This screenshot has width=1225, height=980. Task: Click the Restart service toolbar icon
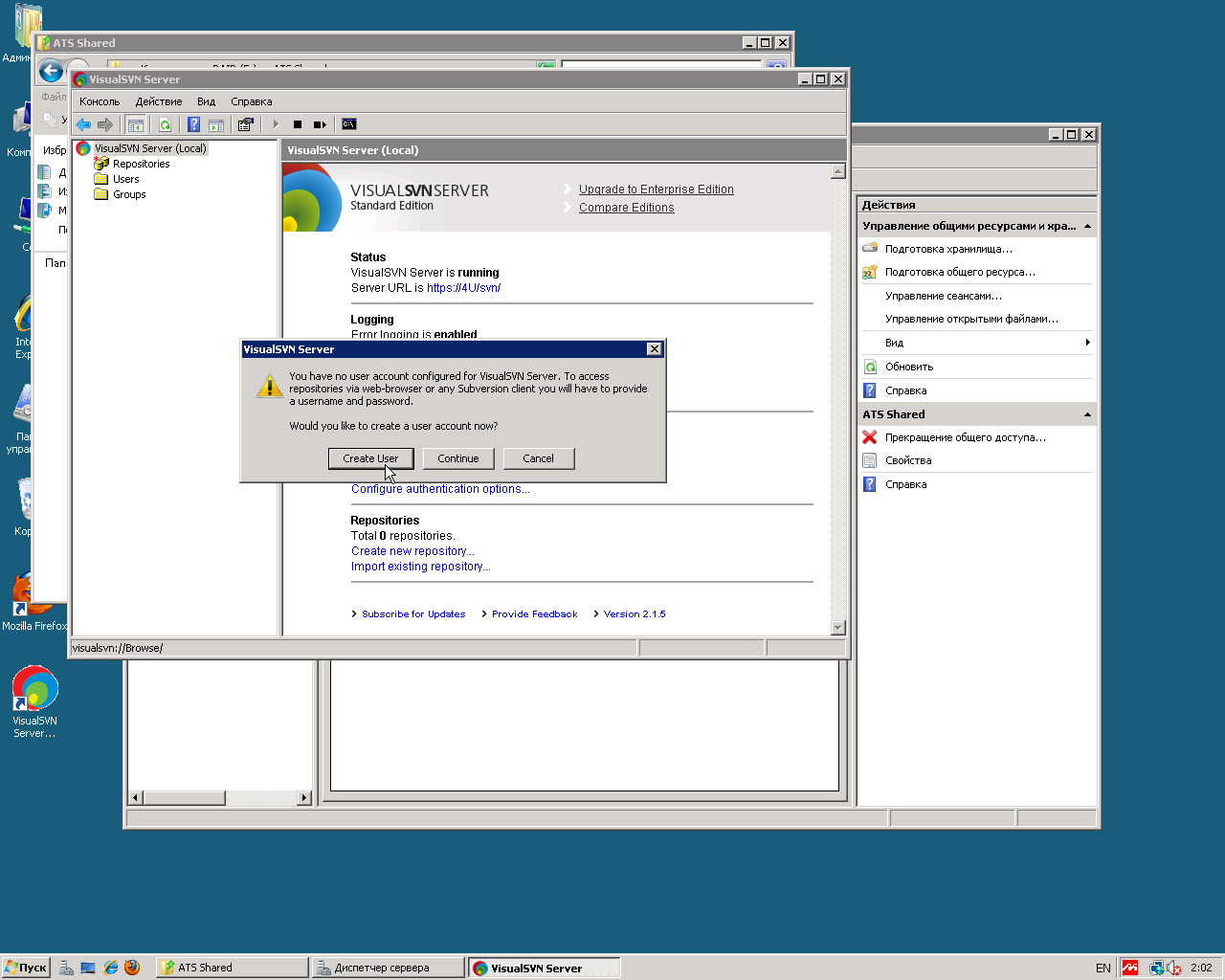pyautogui.click(x=320, y=124)
